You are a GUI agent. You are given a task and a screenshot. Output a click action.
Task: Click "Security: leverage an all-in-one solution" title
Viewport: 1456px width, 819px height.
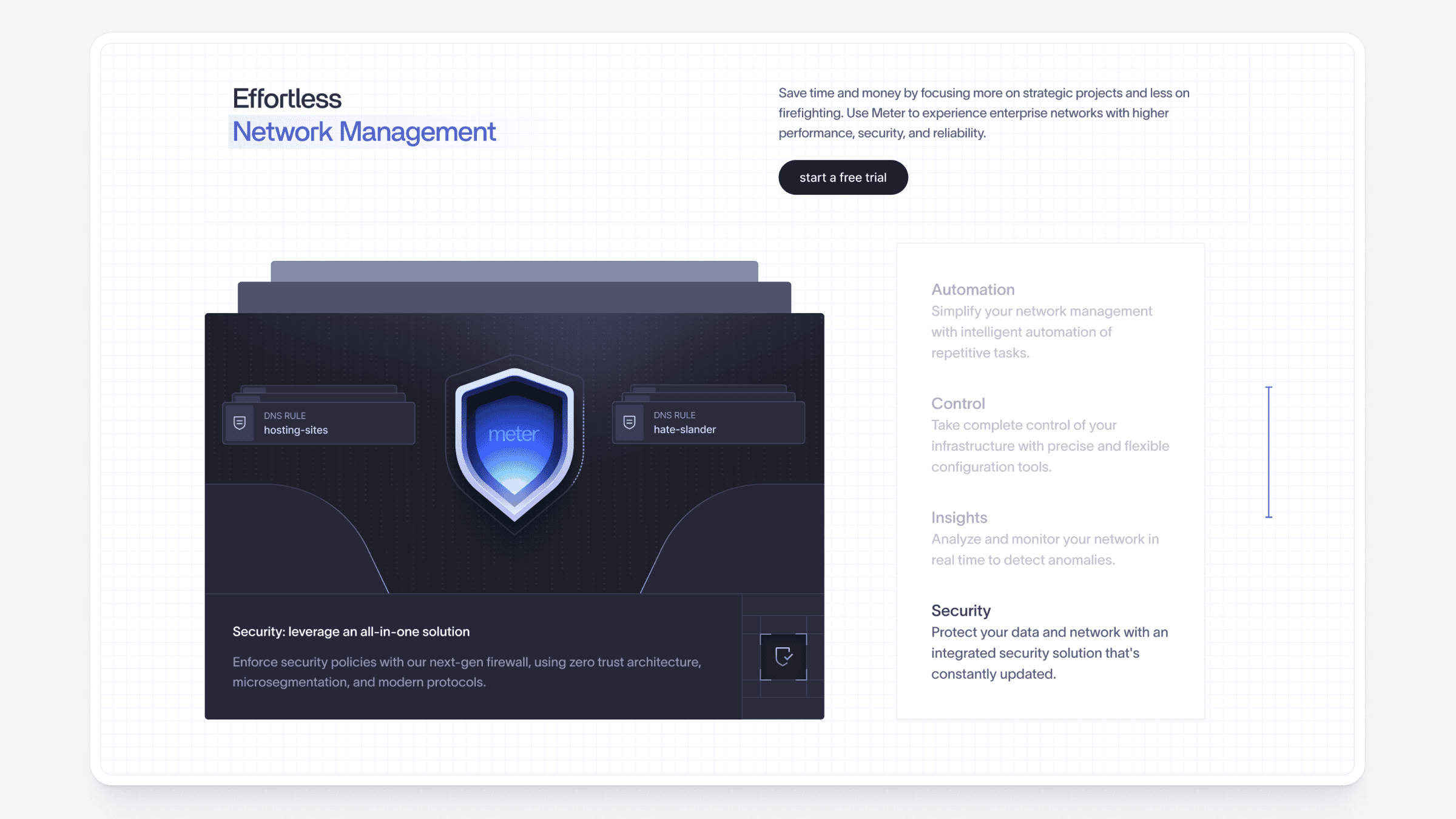(x=351, y=632)
